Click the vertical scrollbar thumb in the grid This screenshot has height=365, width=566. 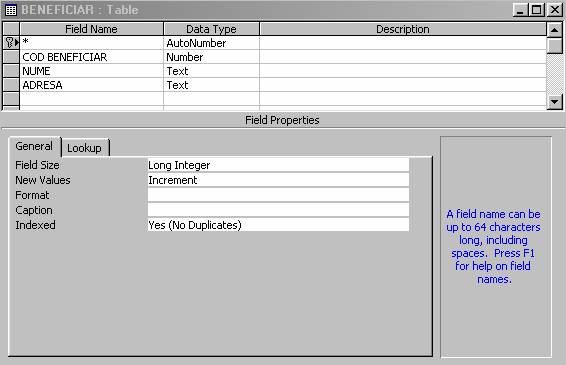click(554, 45)
